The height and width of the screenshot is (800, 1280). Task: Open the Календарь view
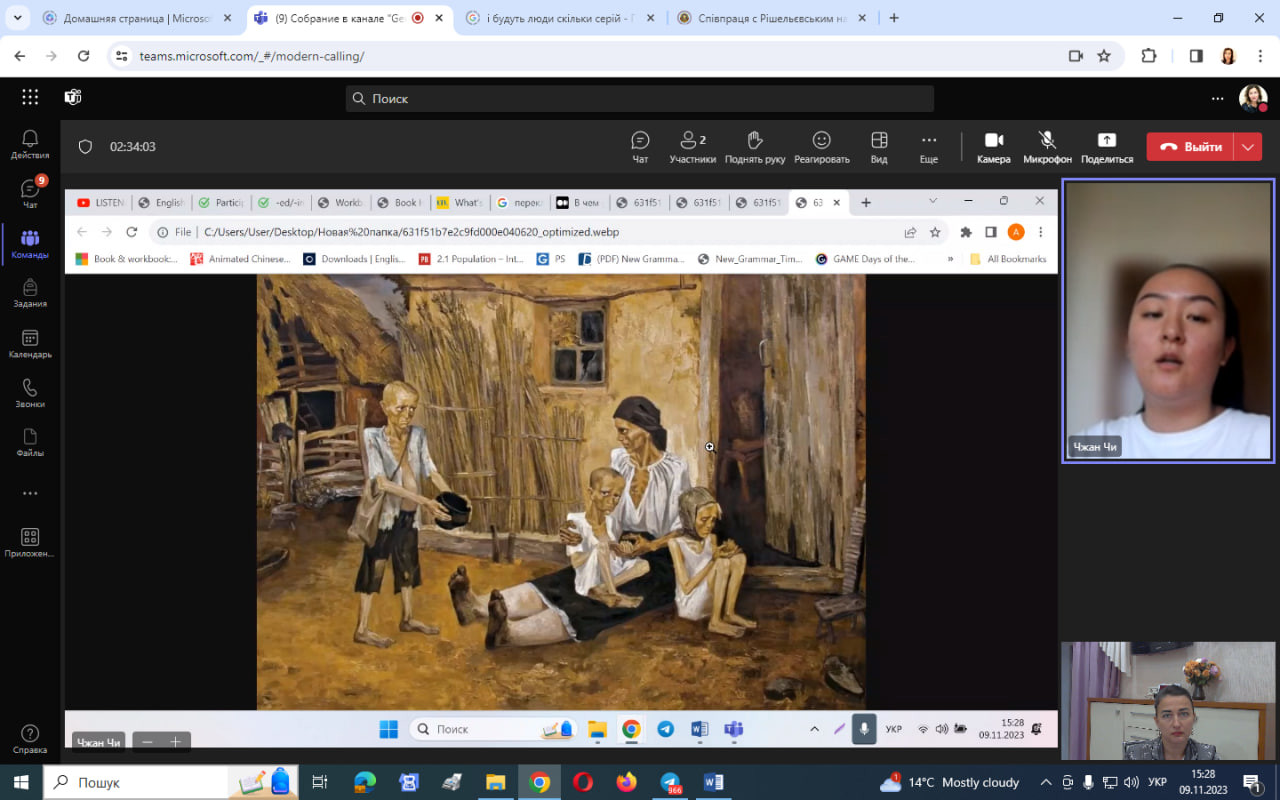(30, 344)
